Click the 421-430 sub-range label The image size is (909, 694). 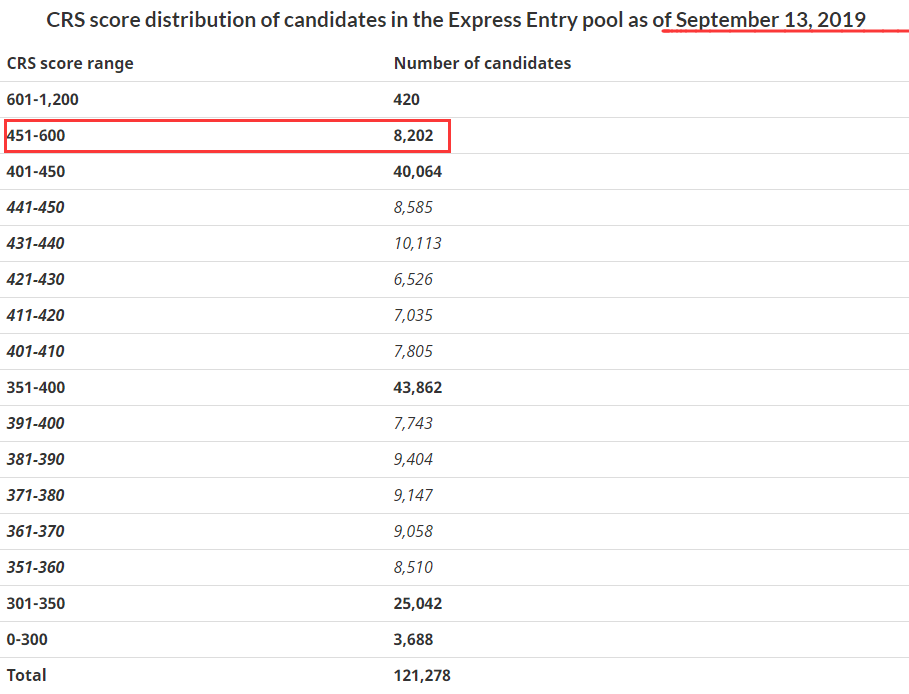tap(35, 279)
